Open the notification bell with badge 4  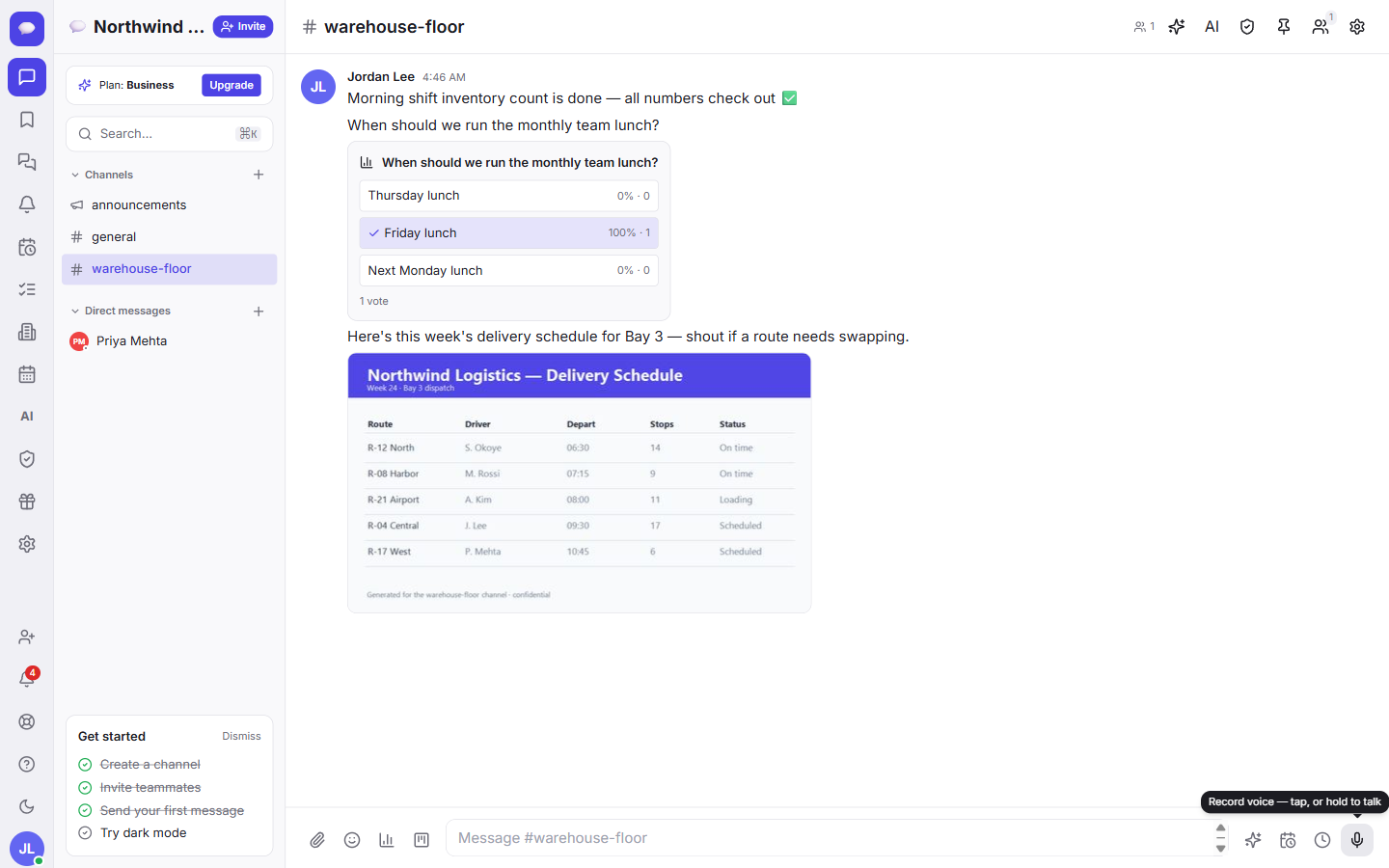27,679
